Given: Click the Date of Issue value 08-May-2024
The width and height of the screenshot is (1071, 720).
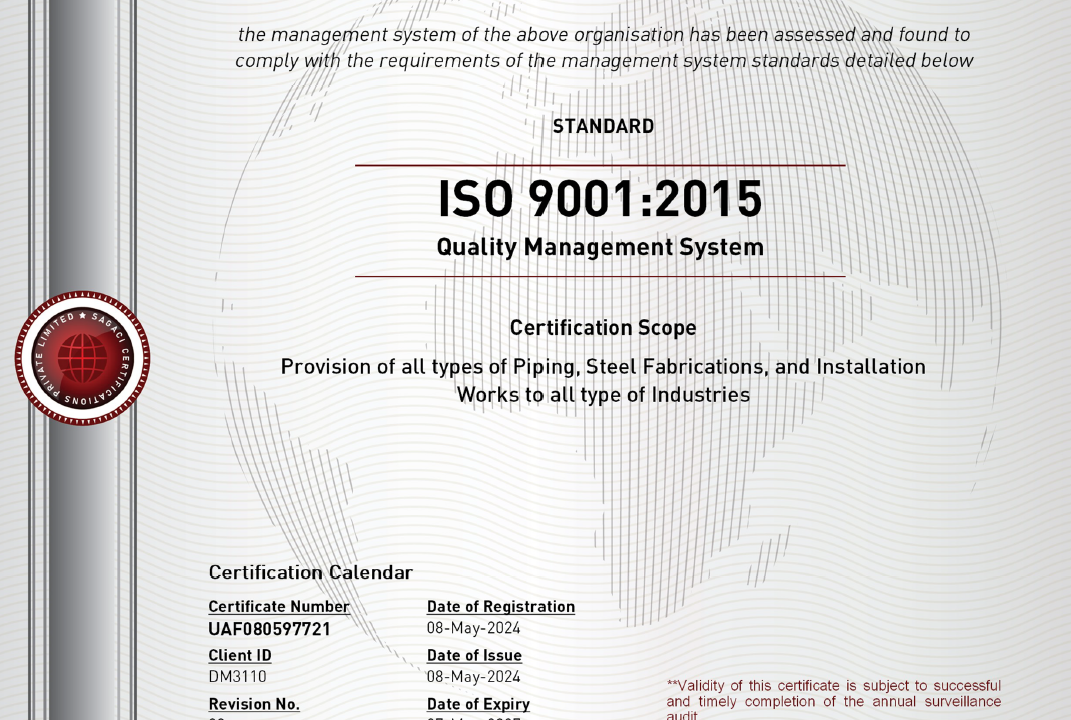Looking at the screenshot, I should [474, 677].
